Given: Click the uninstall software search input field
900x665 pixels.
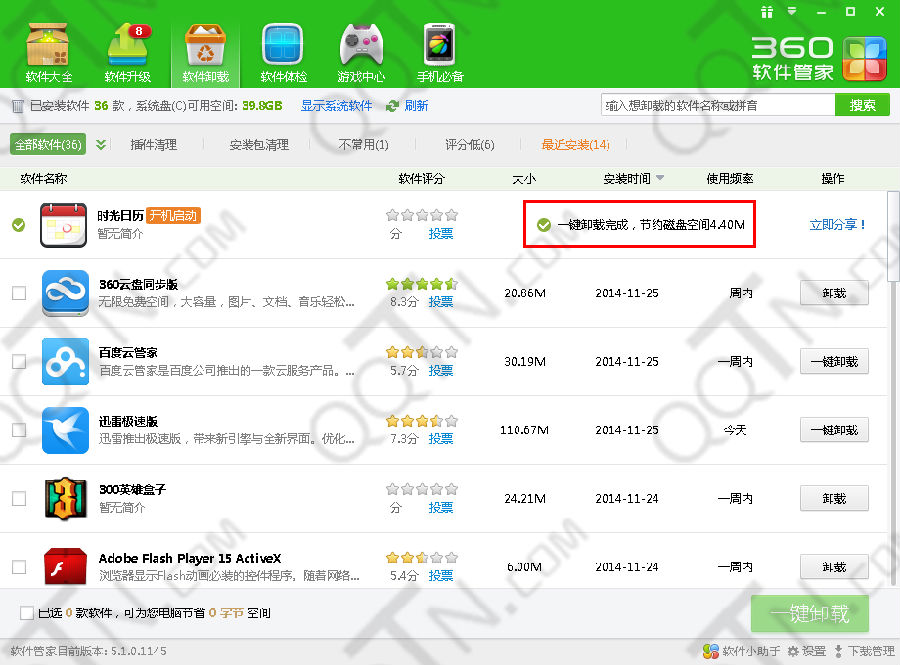Looking at the screenshot, I should [717, 105].
